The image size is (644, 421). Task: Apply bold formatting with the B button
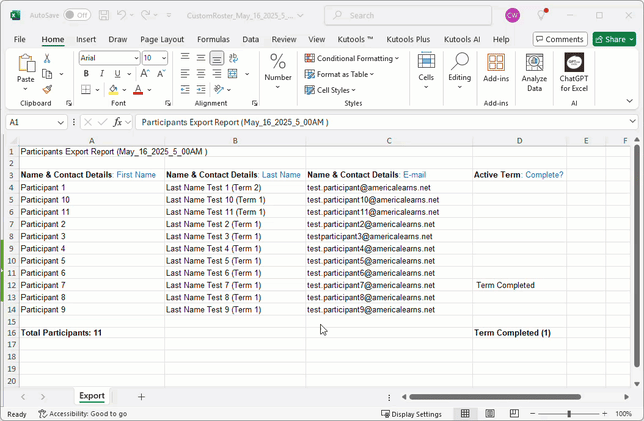tap(87, 73)
